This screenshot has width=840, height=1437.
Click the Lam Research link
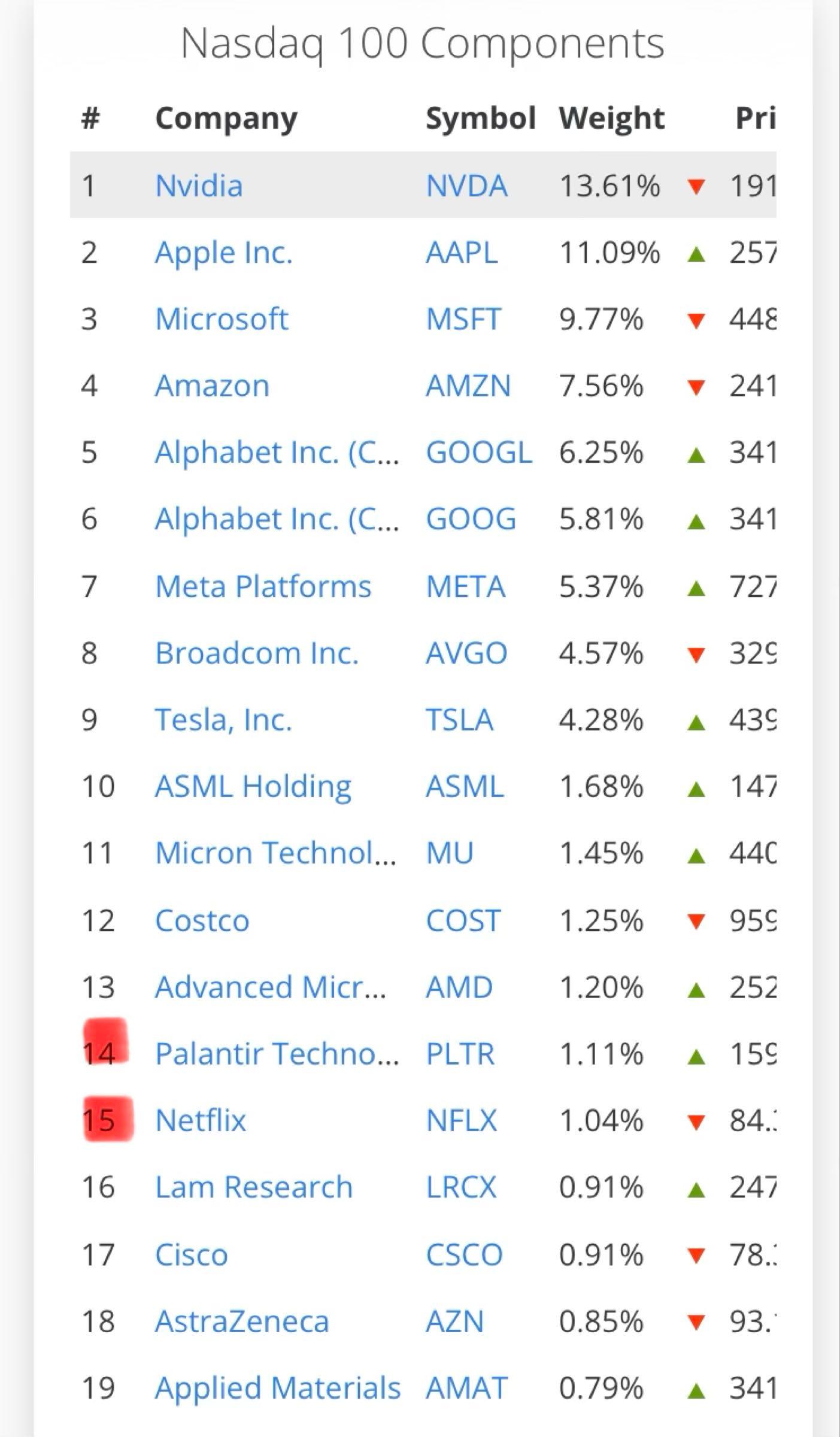pyautogui.click(x=254, y=1187)
